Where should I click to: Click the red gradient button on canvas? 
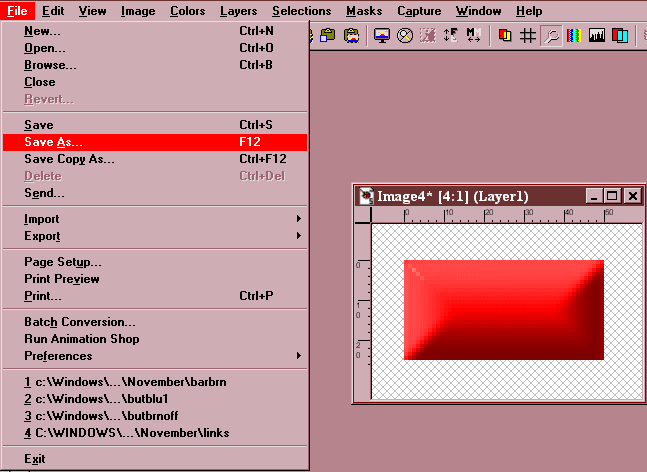tap(504, 310)
